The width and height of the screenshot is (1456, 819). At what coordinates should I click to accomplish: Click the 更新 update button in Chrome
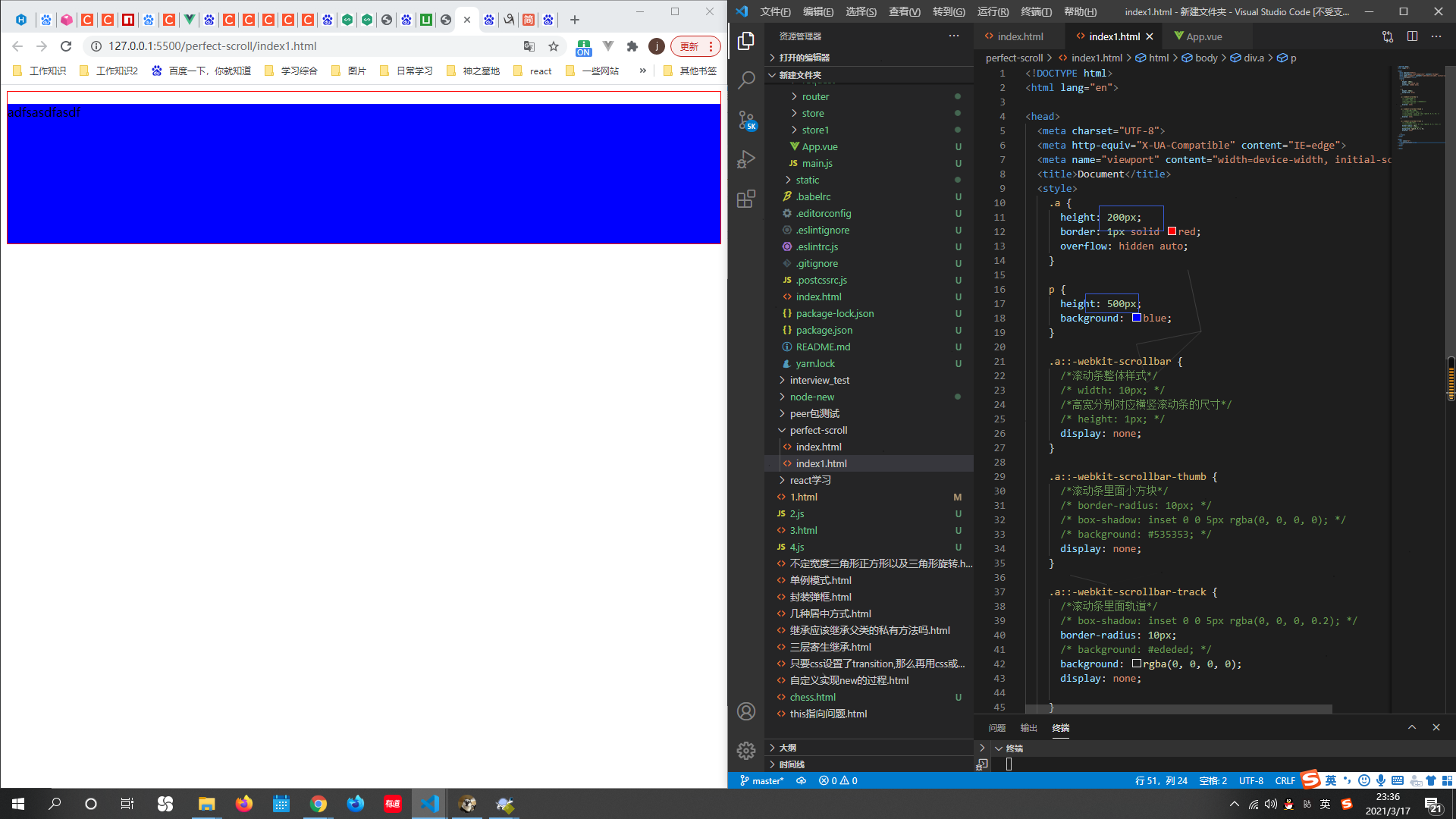[689, 46]
